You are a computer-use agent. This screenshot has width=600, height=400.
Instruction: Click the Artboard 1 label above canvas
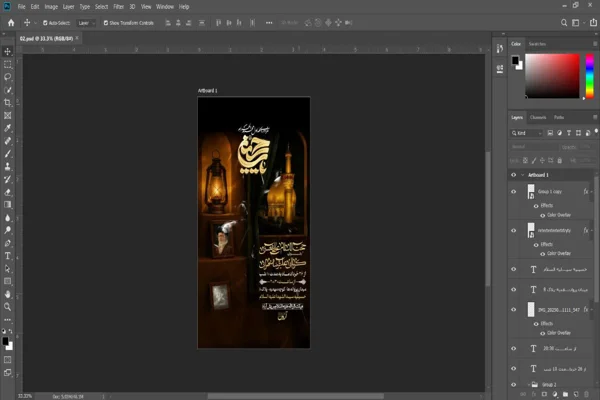207,91
